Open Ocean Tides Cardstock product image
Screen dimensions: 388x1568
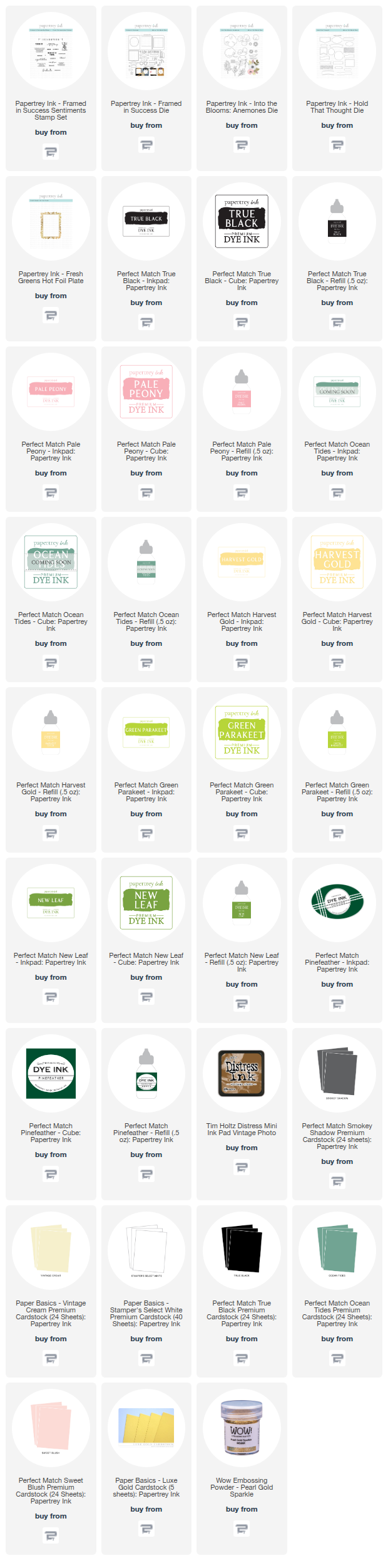(x=337, y=1243)
